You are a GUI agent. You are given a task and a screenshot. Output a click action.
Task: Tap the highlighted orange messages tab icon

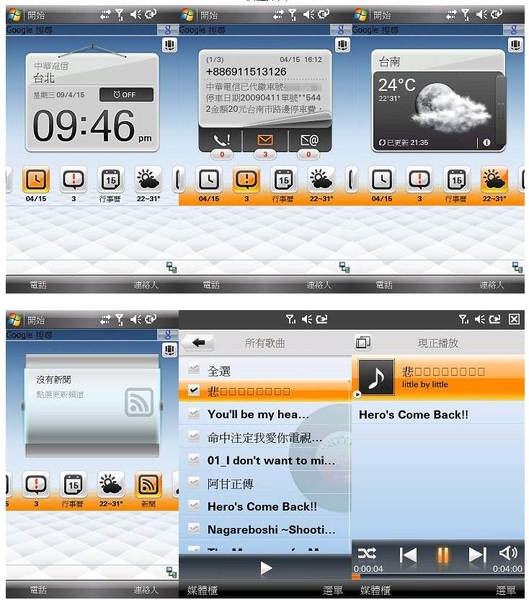[247, 180]
